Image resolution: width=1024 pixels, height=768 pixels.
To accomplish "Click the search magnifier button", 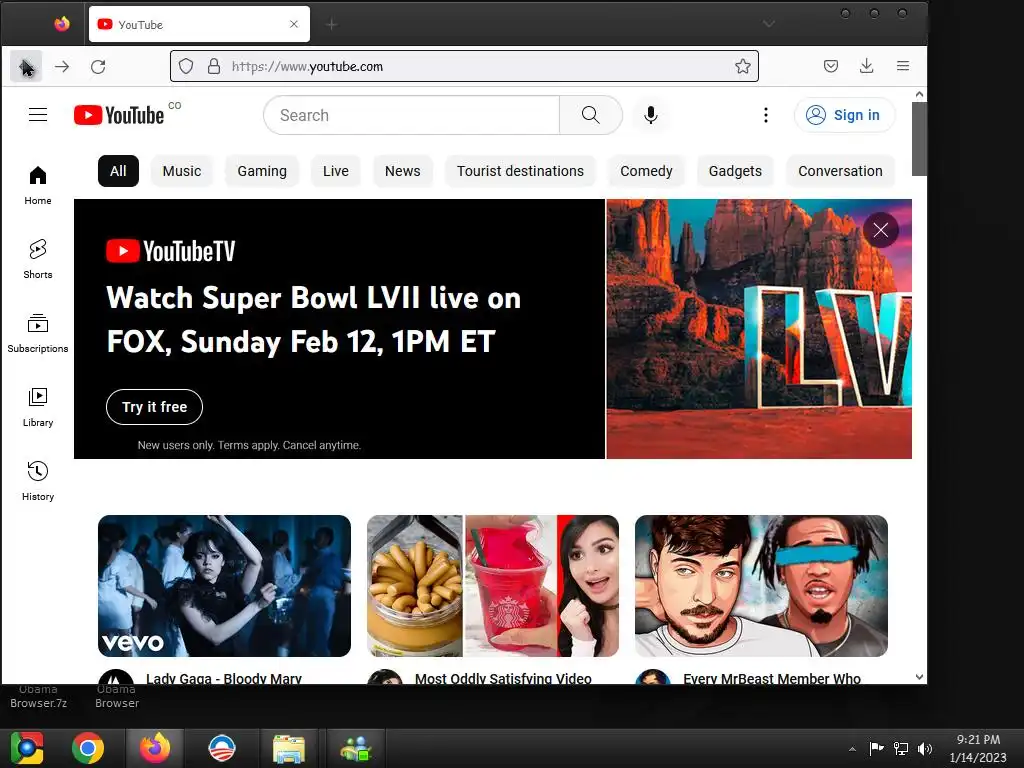I will [x=590, y=115].
